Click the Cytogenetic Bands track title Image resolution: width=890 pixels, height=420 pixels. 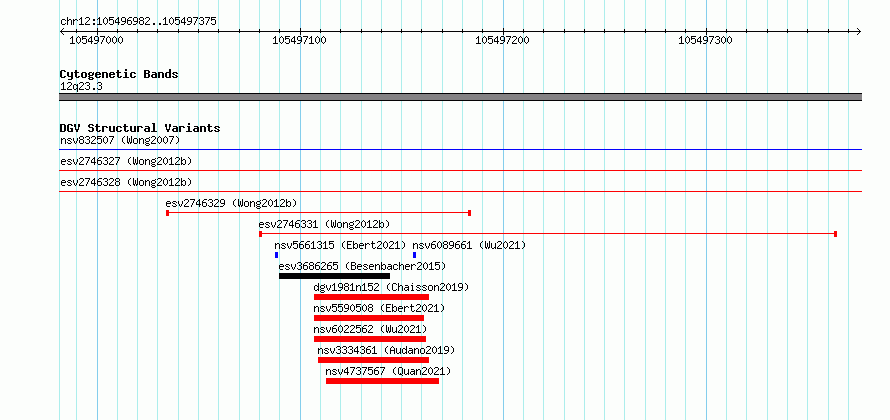coord(119,74)
